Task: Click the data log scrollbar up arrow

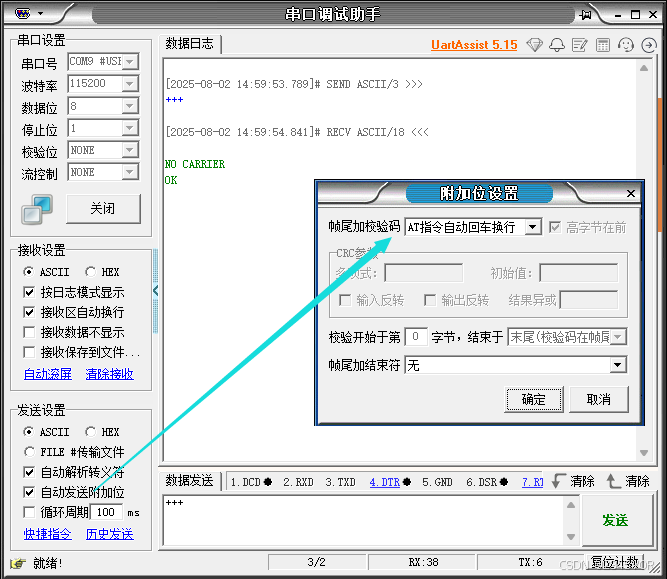Action: (x=644, y=68)
